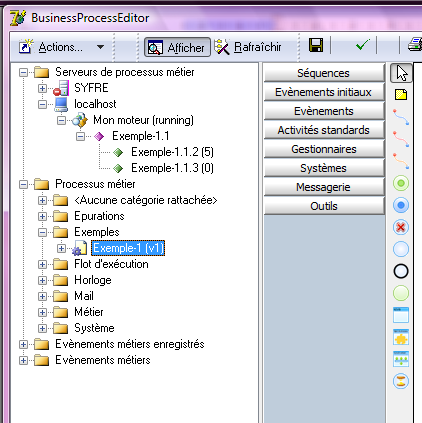Expand the SYFRE server node
The width and height of the screenshot is (422, 423).
pyautogui.click(x=42, y=88)
